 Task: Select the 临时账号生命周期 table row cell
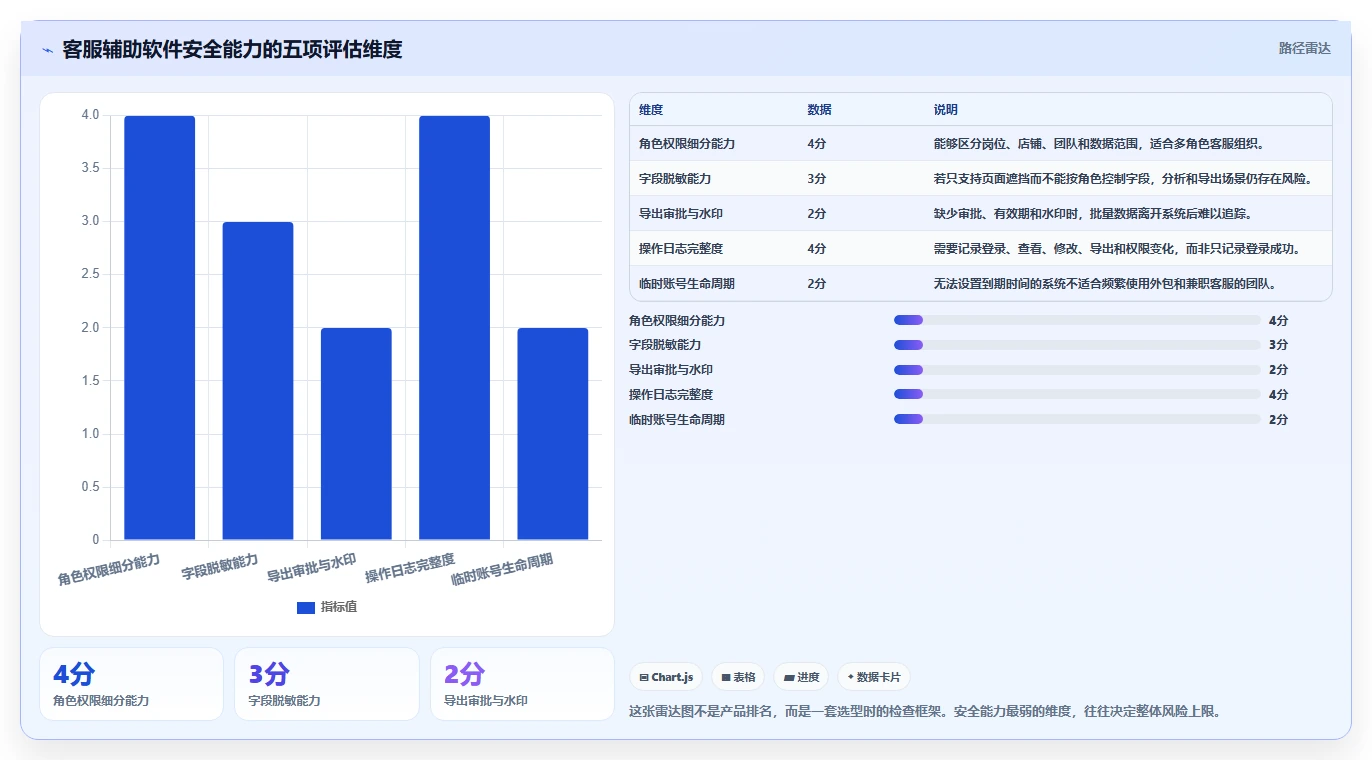click(687, 284)
